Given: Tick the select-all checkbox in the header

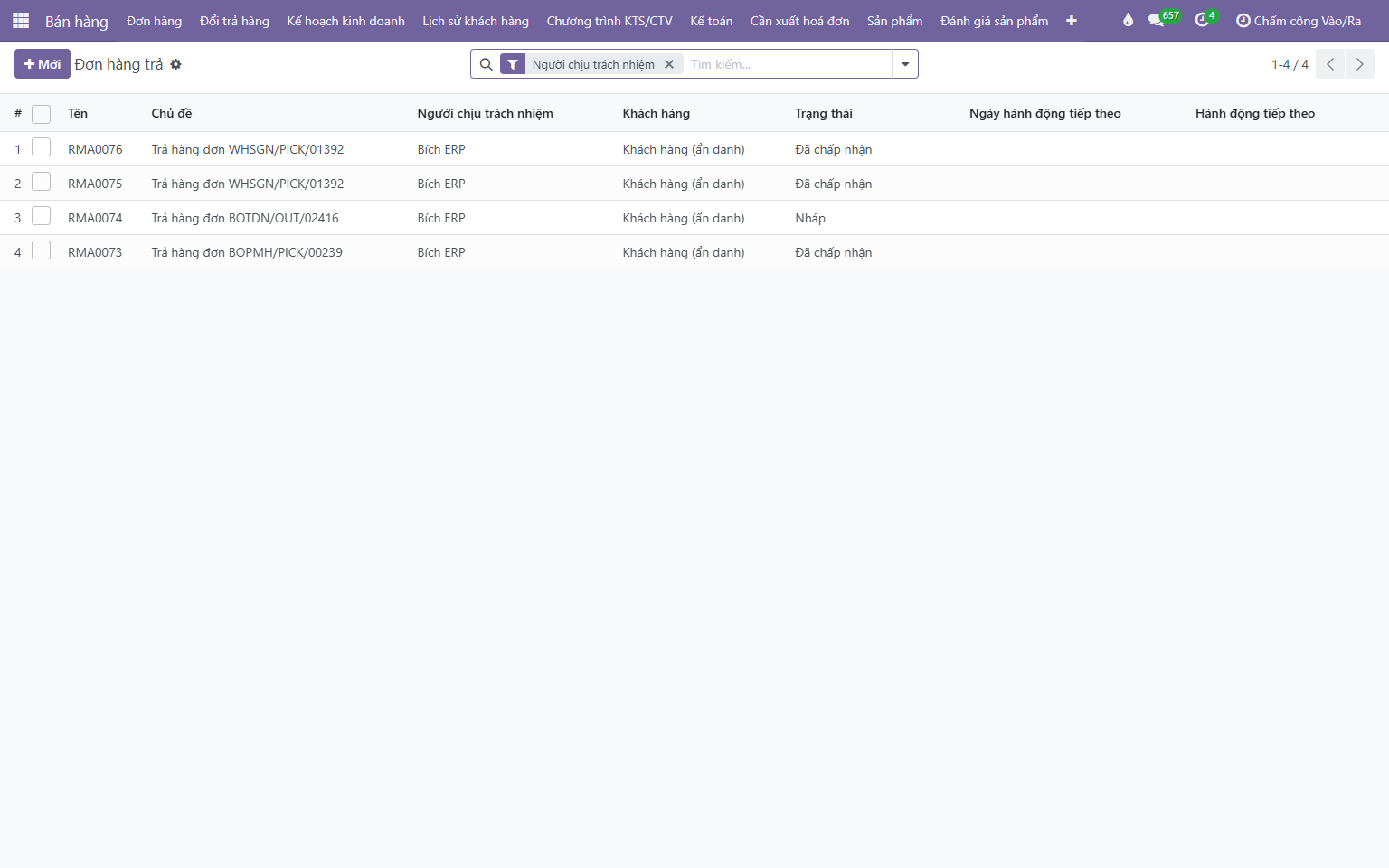Looking at the screenshot, I should coord(41,114).
